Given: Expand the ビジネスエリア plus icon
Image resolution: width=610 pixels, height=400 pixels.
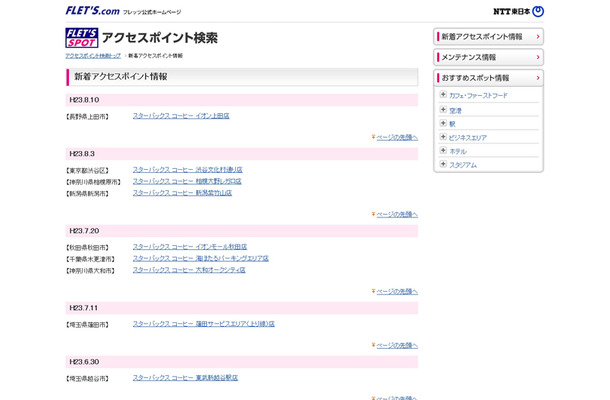Looking at the screenshot, I should (443, 137).
